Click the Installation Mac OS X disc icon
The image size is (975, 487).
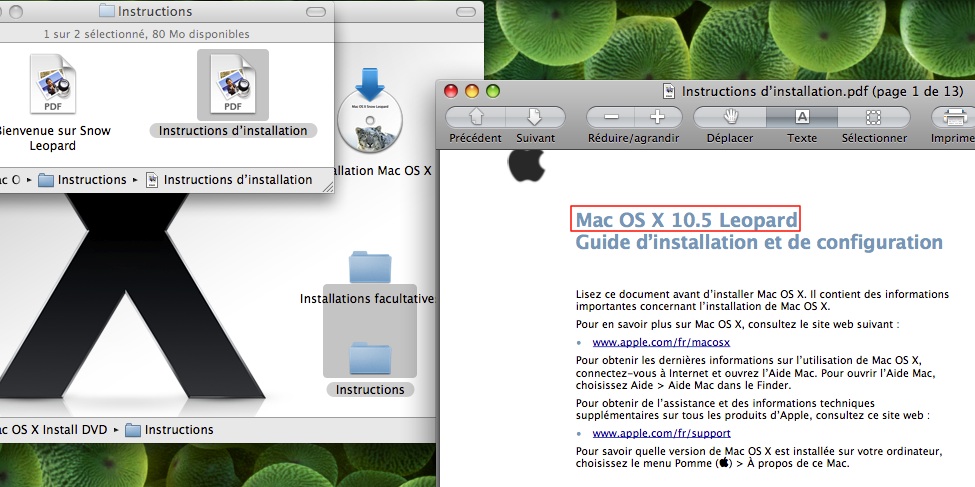(370, 109)
